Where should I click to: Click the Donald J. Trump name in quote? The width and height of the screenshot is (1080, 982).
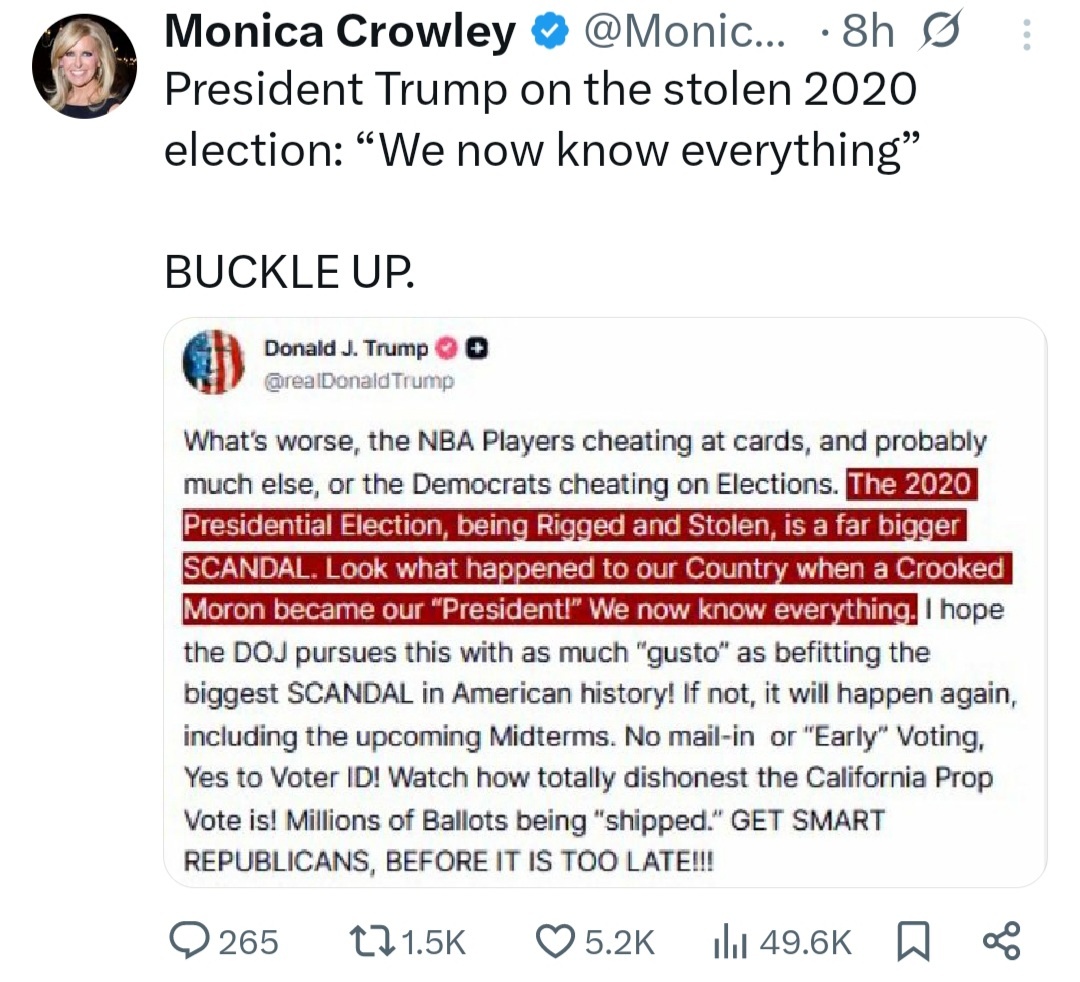[x=345, y=348]
